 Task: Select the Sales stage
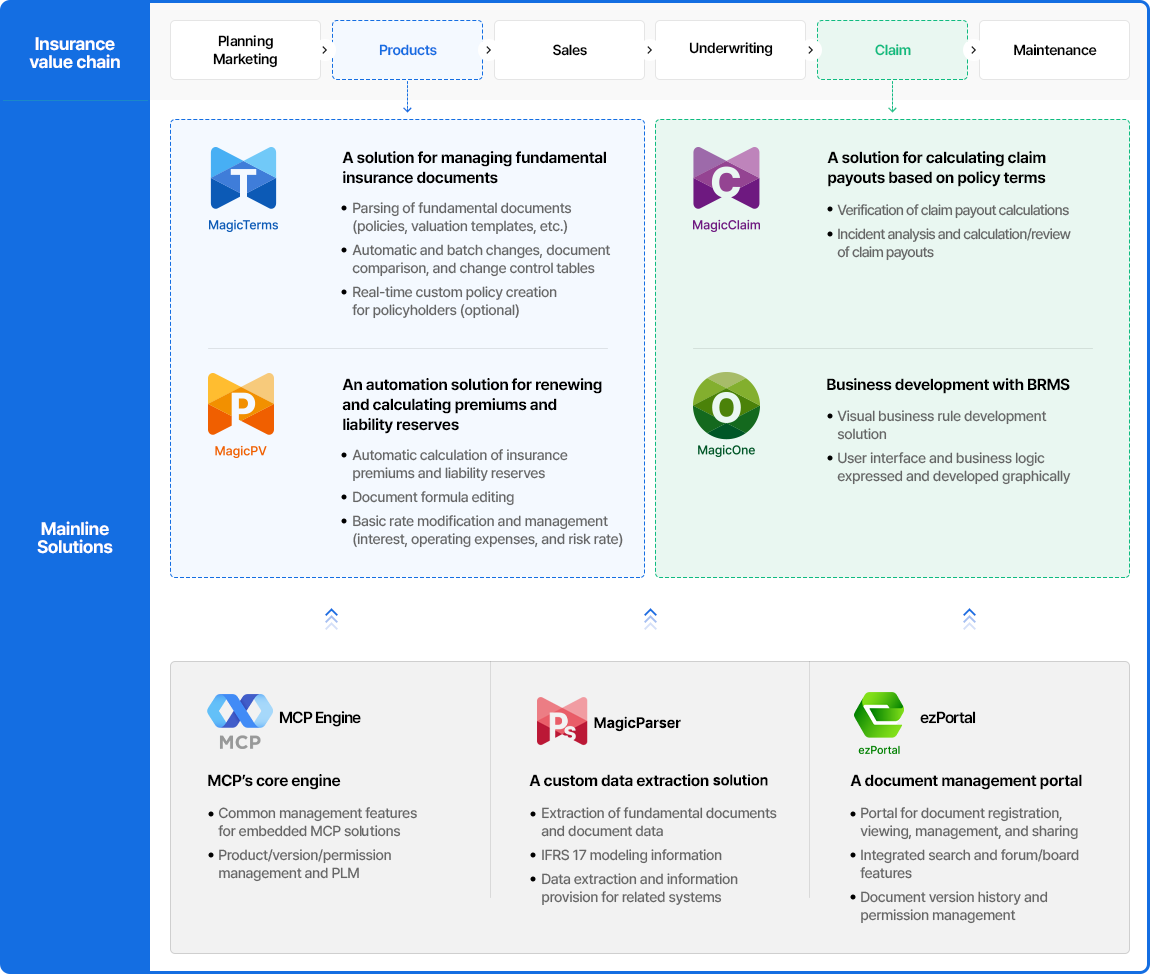coord(569,50)
